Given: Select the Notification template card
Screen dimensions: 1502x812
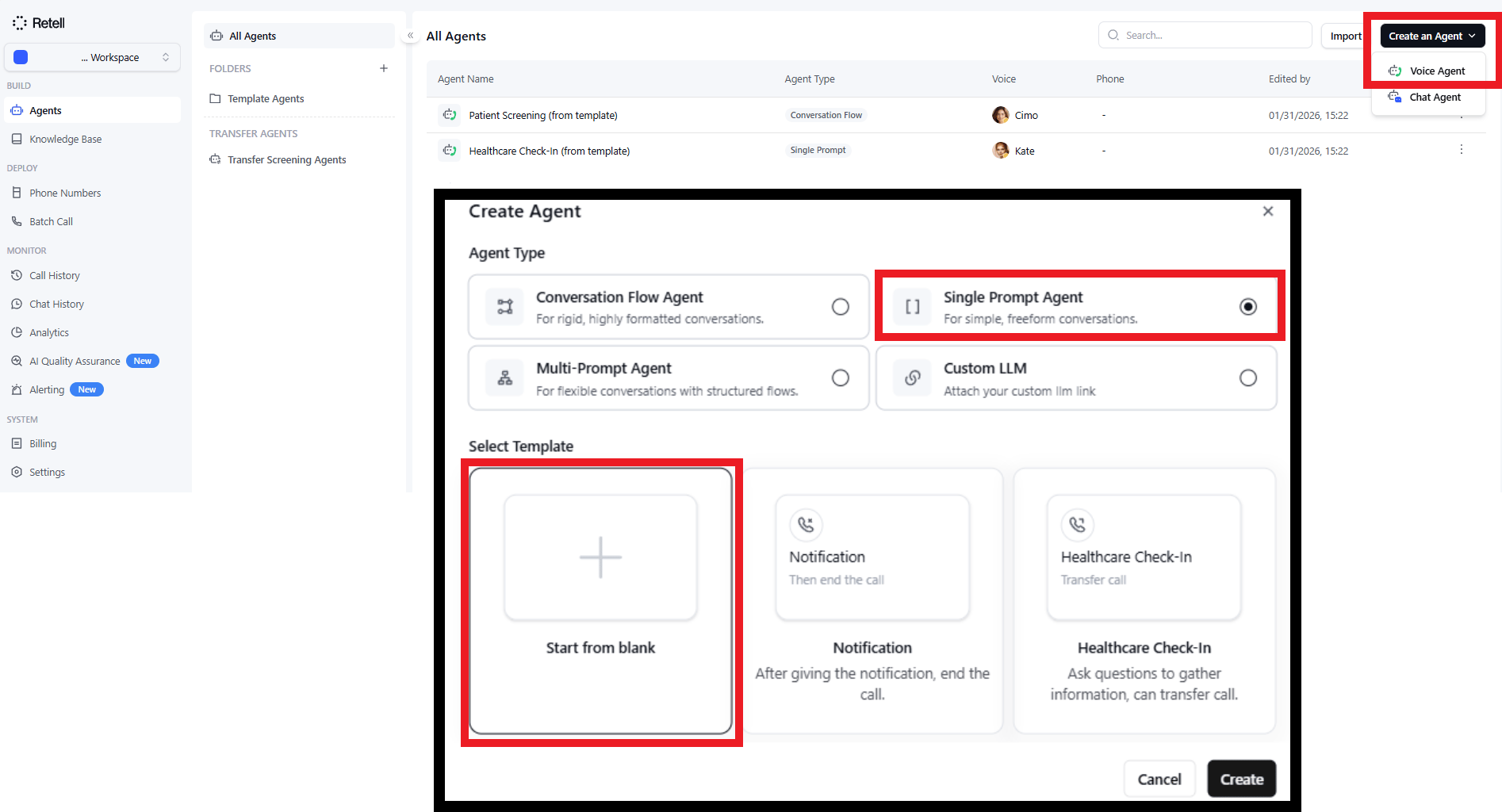Looking at the screenshot, I should coord(872,601).
